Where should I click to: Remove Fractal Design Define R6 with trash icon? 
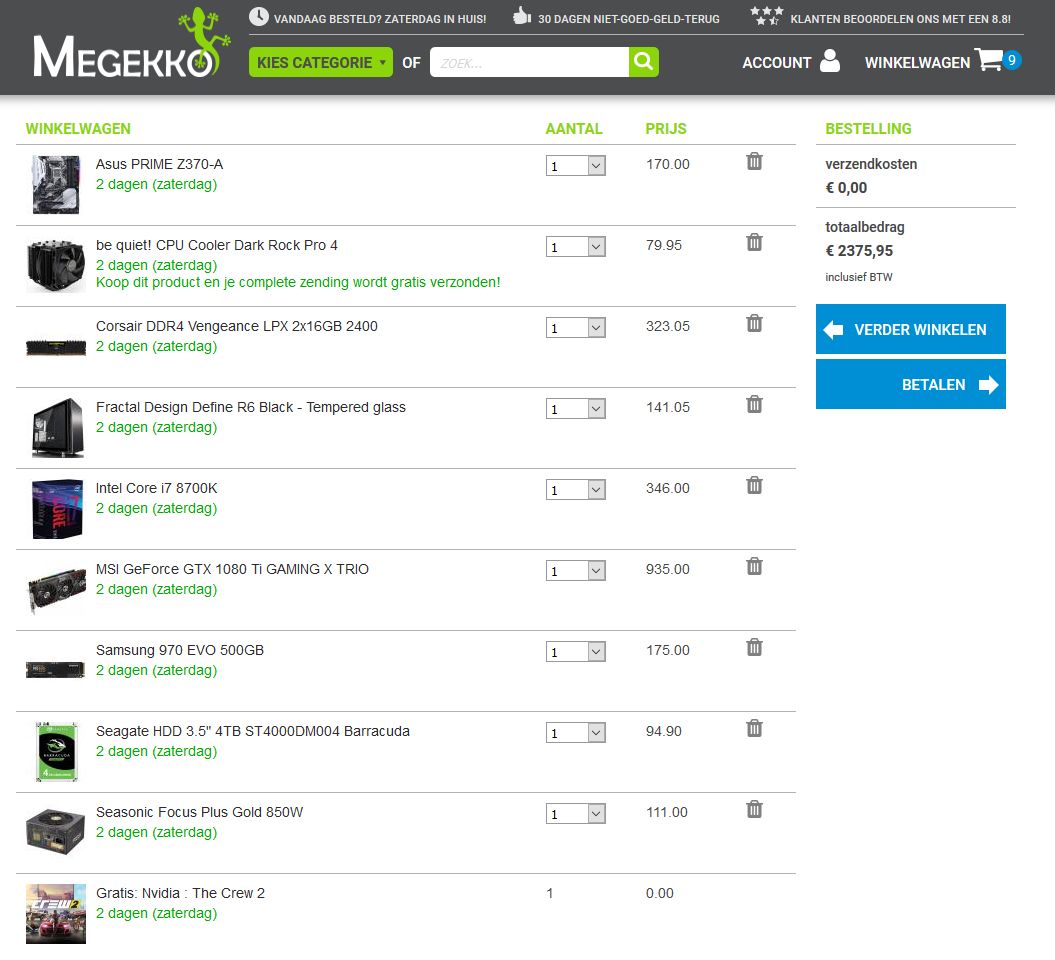point(754,404)
